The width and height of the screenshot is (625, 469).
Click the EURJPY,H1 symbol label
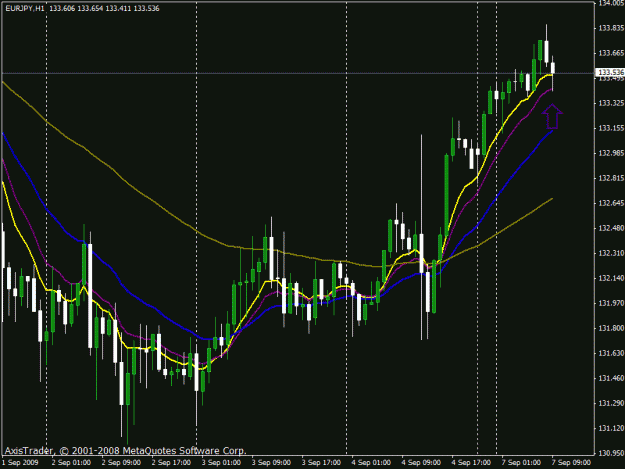(x=25, y=8)
